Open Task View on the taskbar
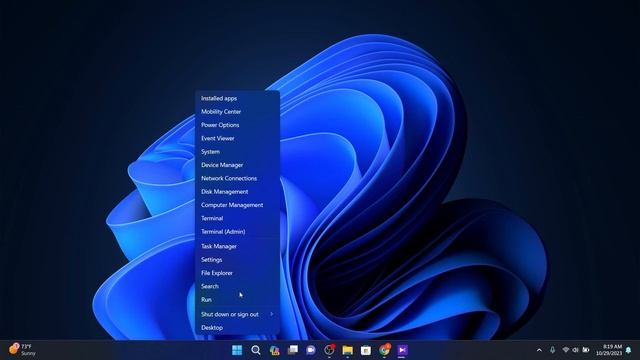This screenshot has height=360, width=640. click(x=293, y=350)
